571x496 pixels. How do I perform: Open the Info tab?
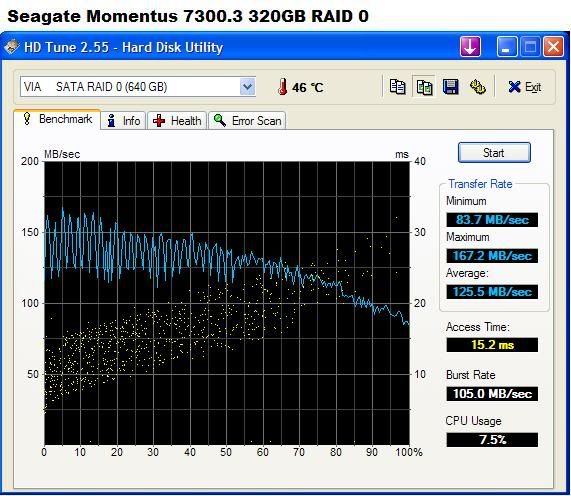click(x=123, y=121)
